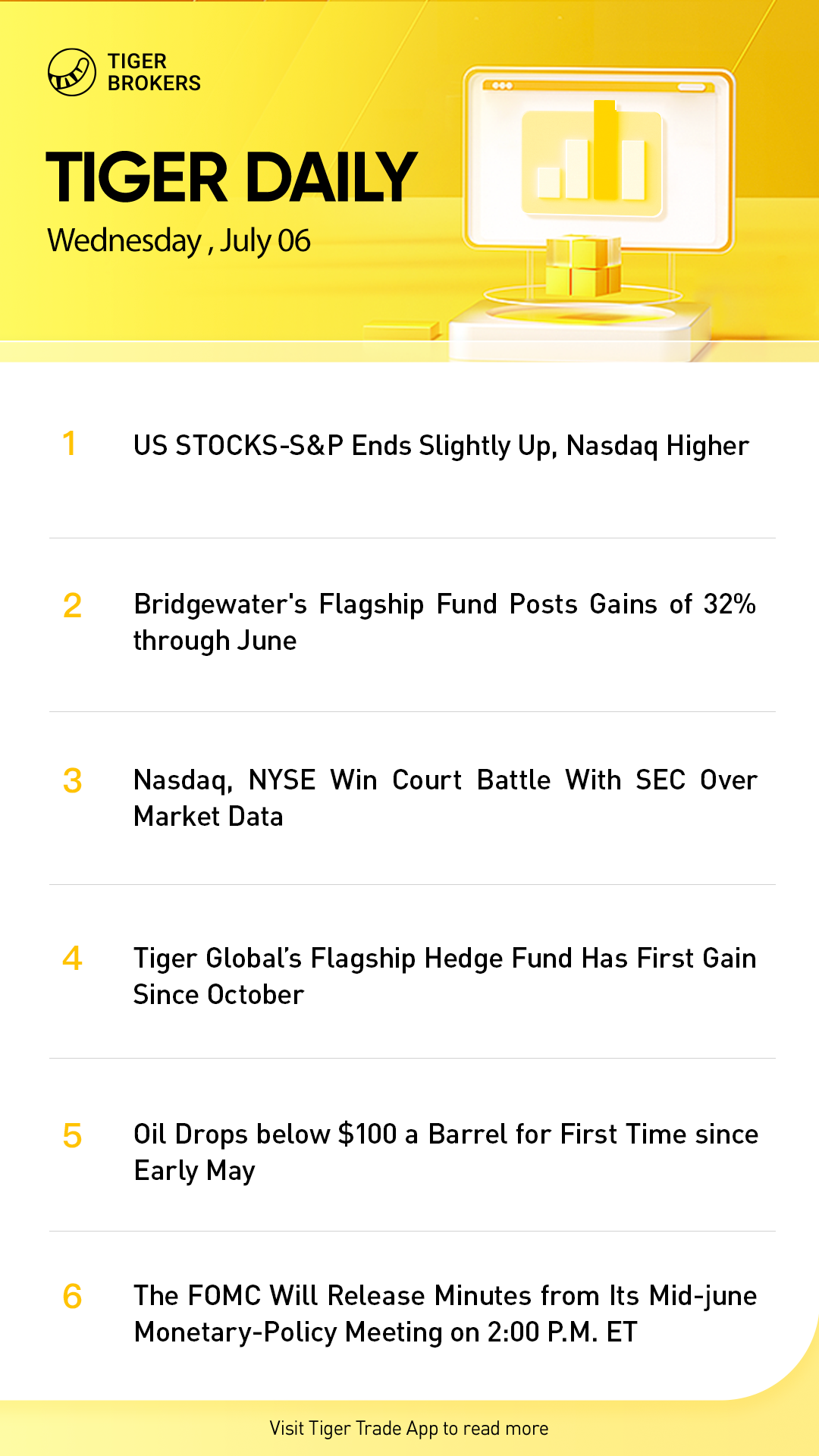The width and height of the screenshot is (819, 1456).
Task: Click the number 2 list marker
Action: pyautogui.click(x=72, y=606)
